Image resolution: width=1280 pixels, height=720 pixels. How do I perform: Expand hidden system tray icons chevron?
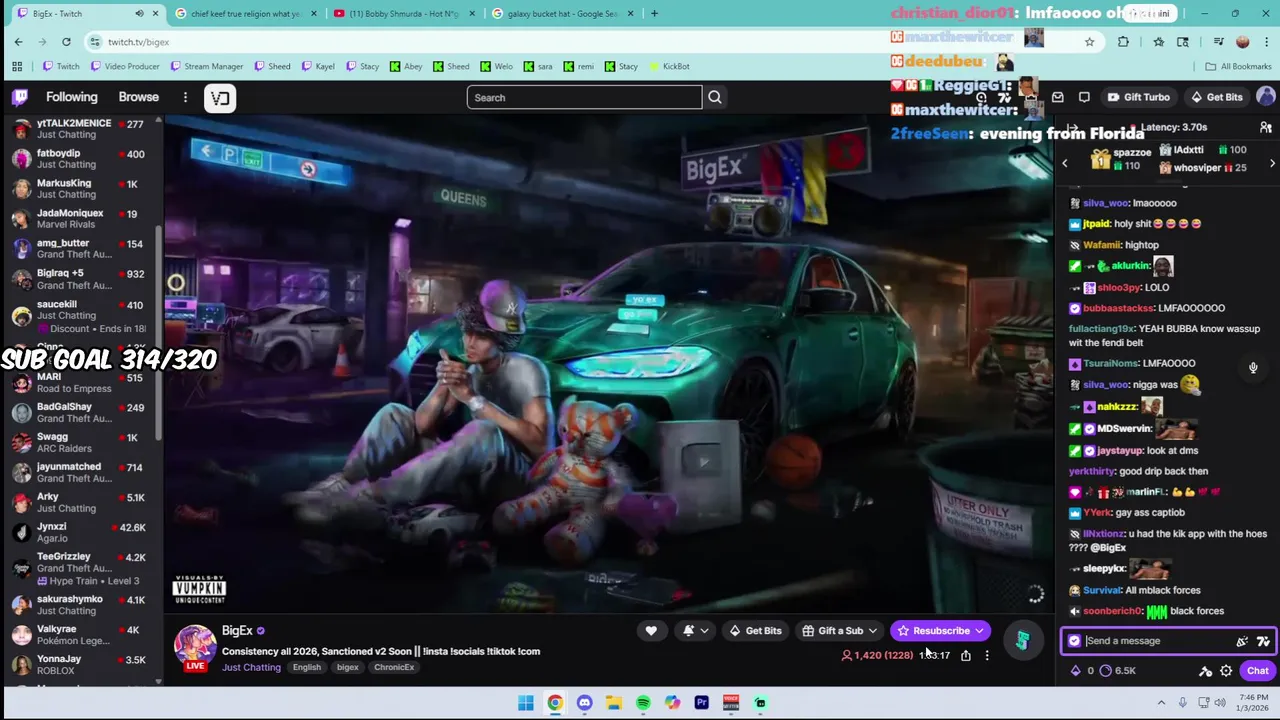click(x=1161, y=703)
